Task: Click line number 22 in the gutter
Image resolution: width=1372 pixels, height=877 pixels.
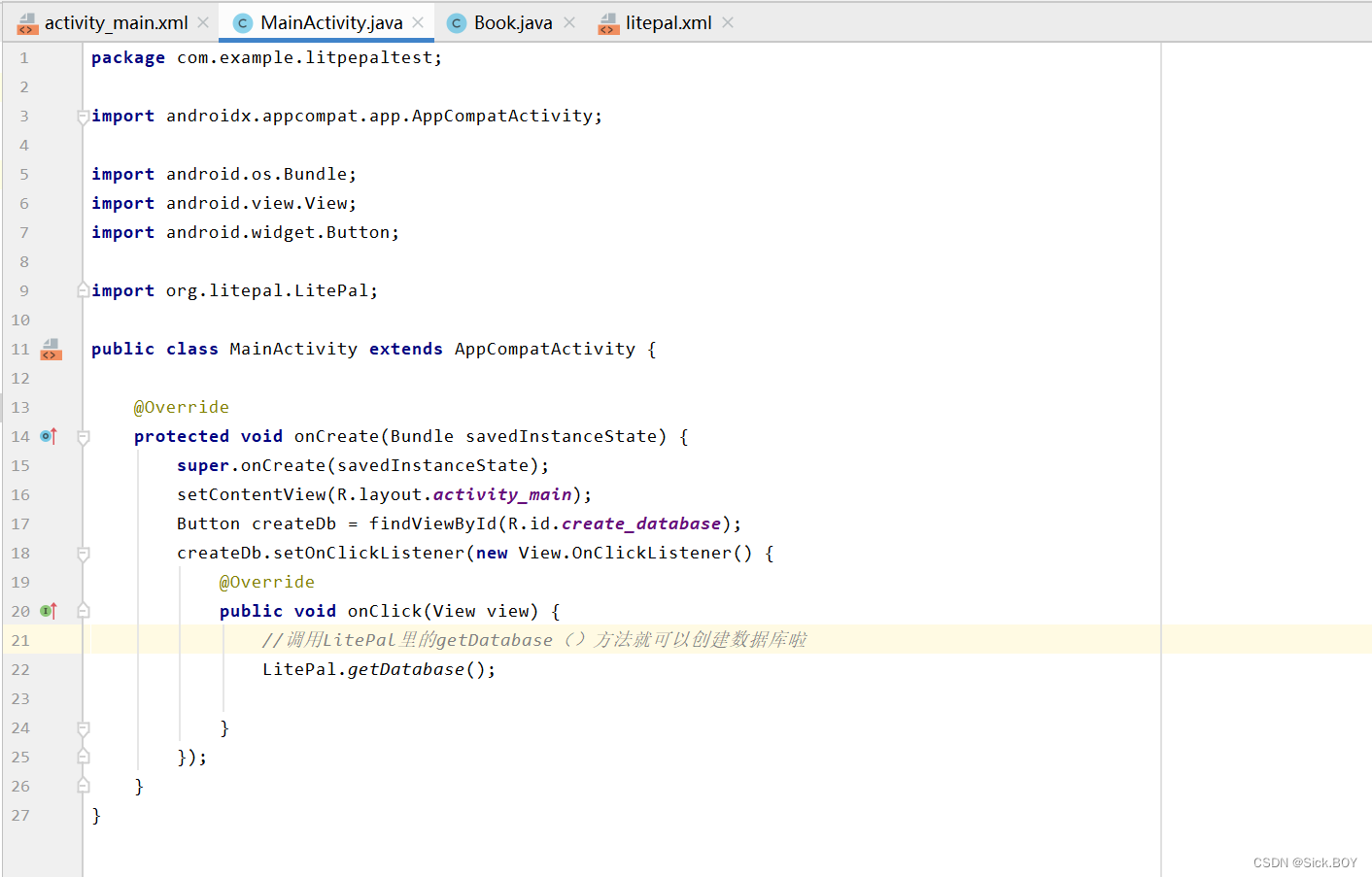Action: (20, 670)
